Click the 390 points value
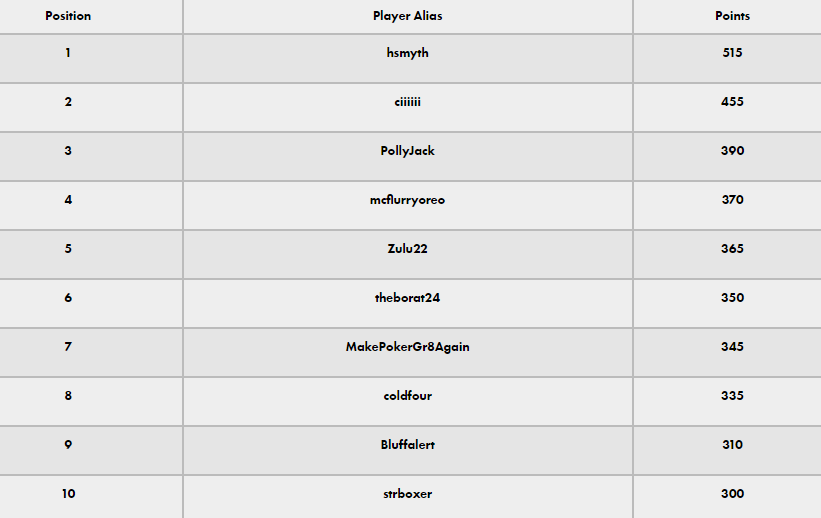Image resolution: width=821 pixels, height=518 pixels. tap(732, 151)
